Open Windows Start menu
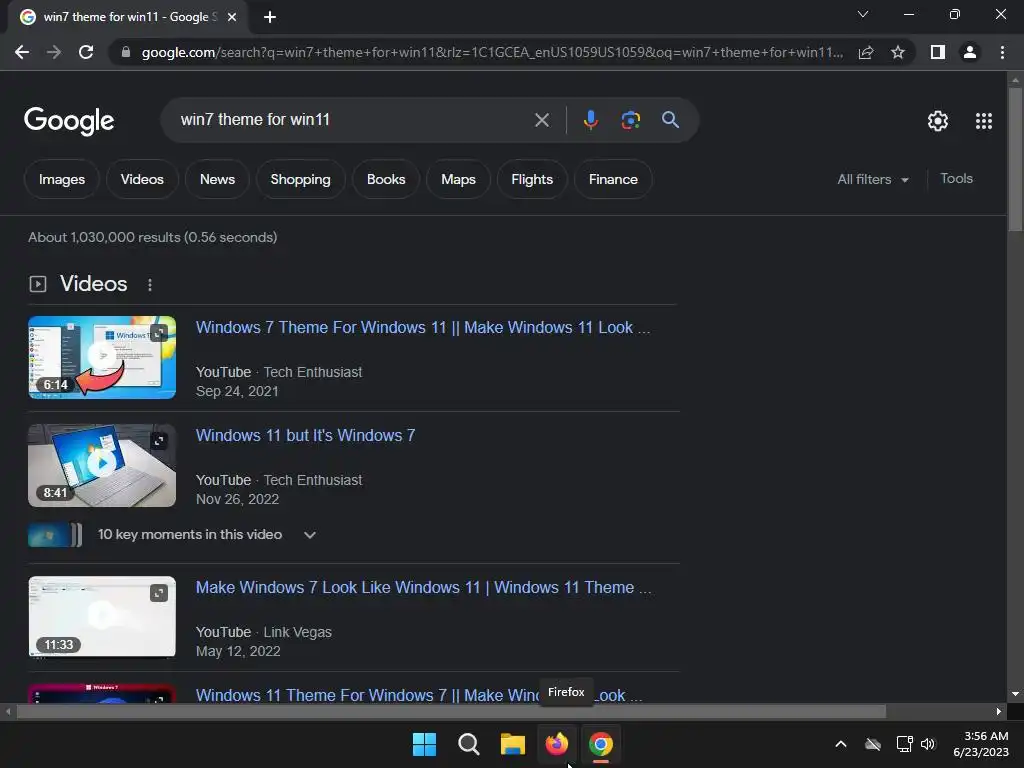1024x768 pixels. [424, 744]
